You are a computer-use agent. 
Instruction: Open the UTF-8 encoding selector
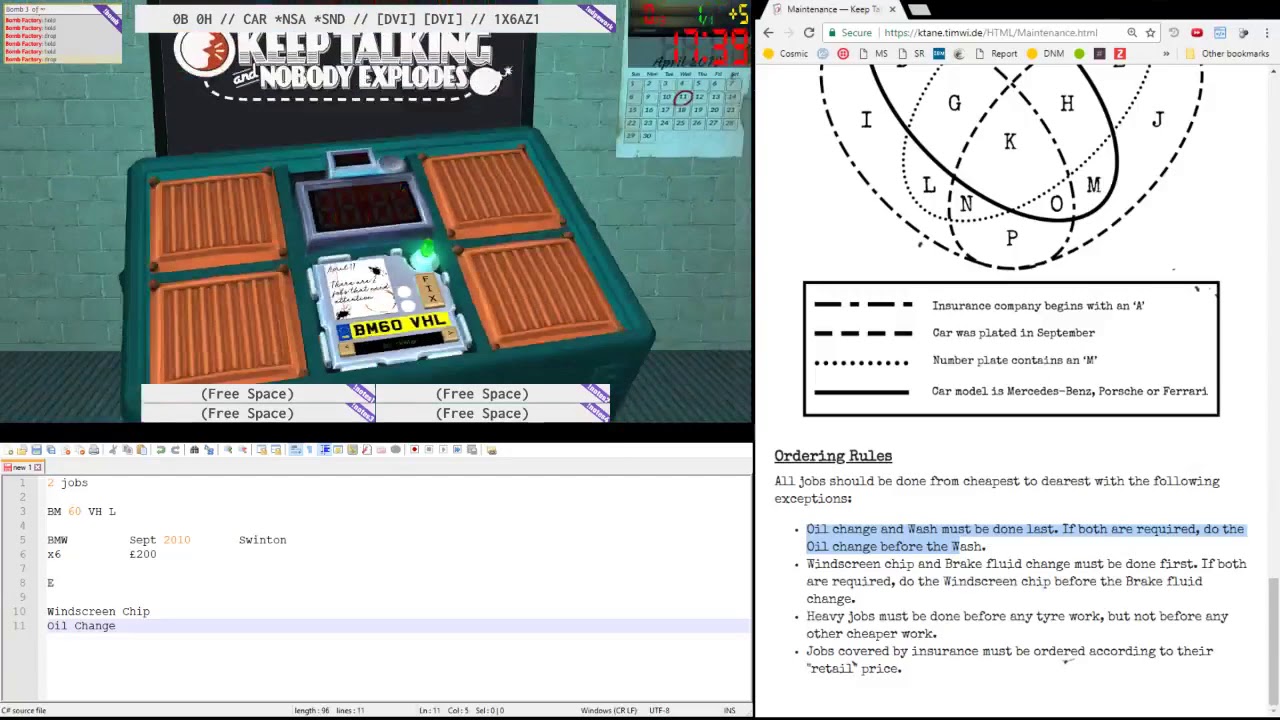(659, 710)
